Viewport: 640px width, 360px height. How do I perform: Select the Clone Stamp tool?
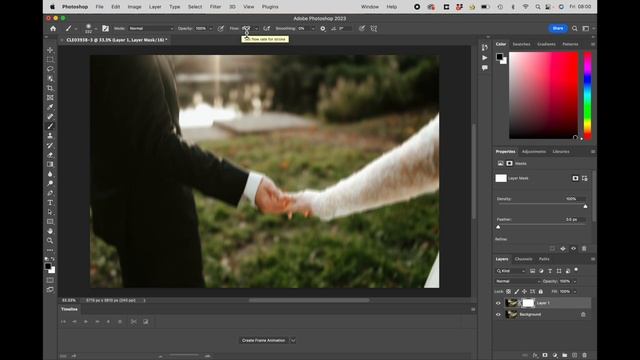(x=50, y=136)
